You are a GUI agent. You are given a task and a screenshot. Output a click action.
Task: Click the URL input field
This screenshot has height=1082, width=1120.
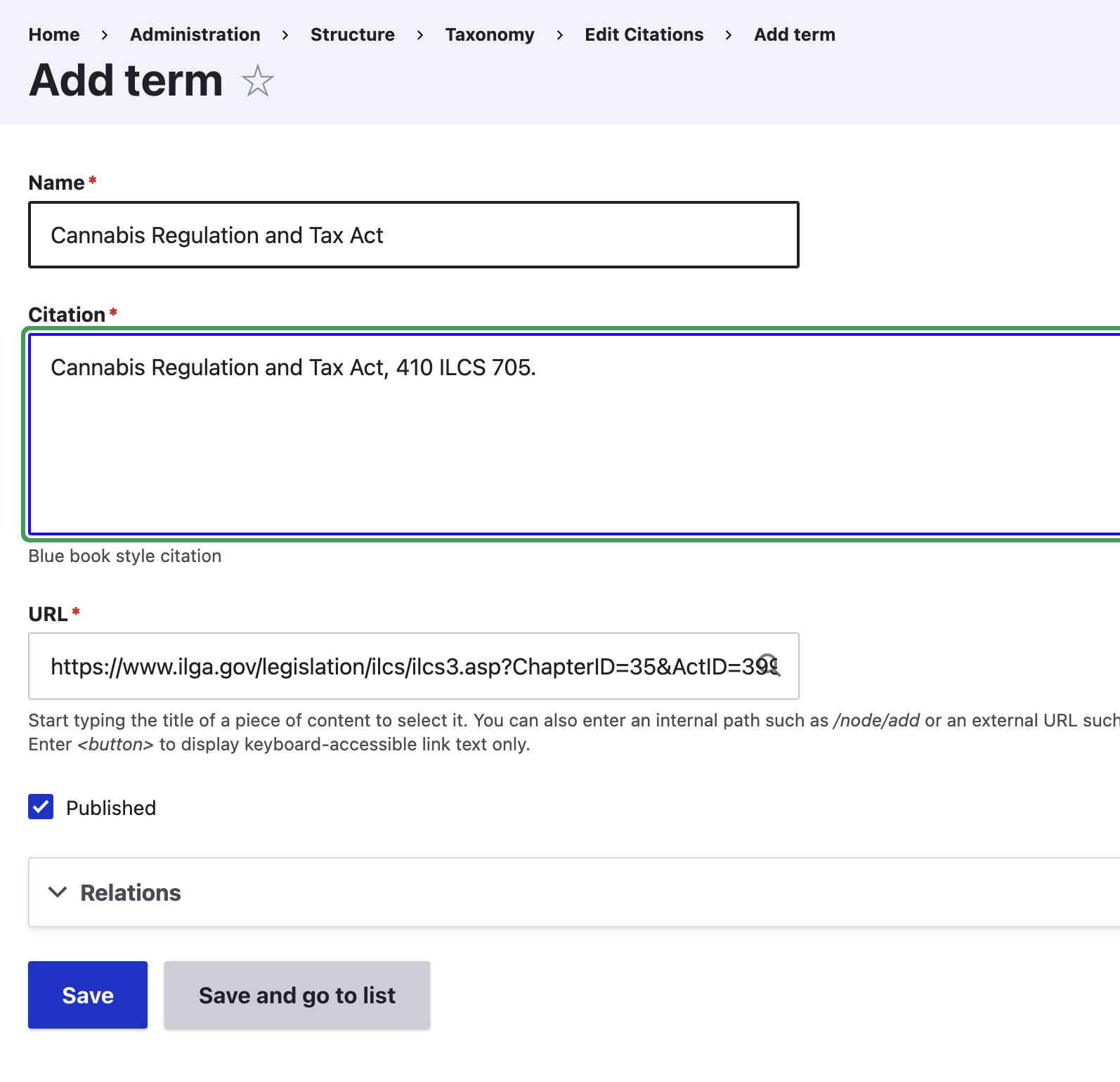[x=414, y=666]
